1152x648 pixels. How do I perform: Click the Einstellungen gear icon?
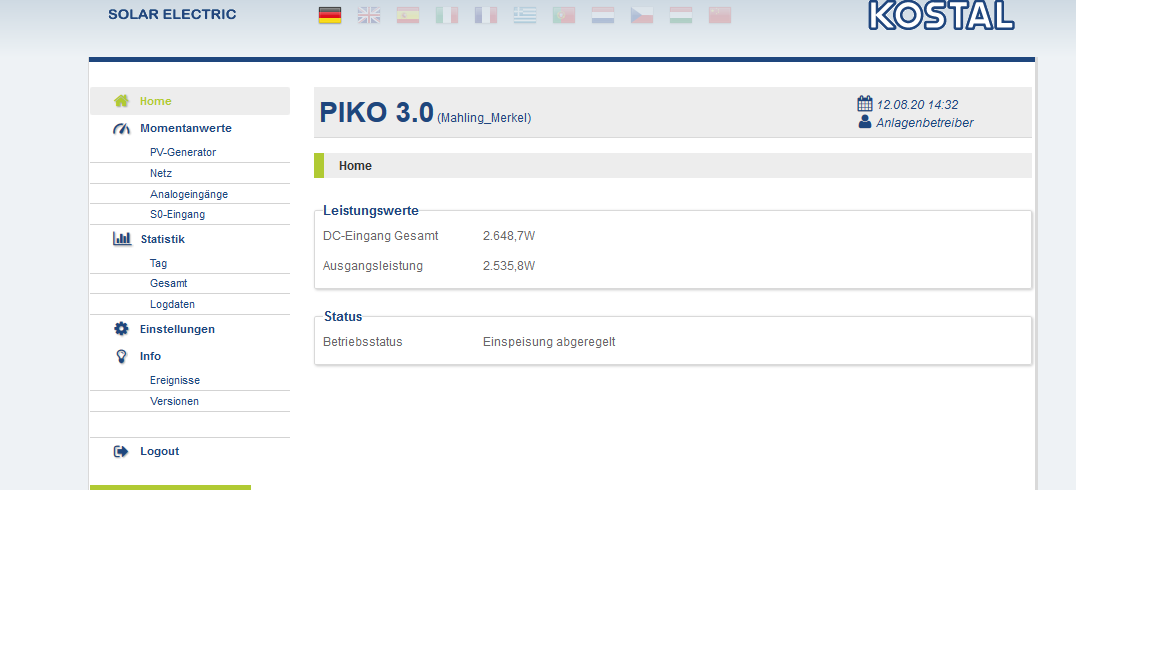click(x=121, y=329)
